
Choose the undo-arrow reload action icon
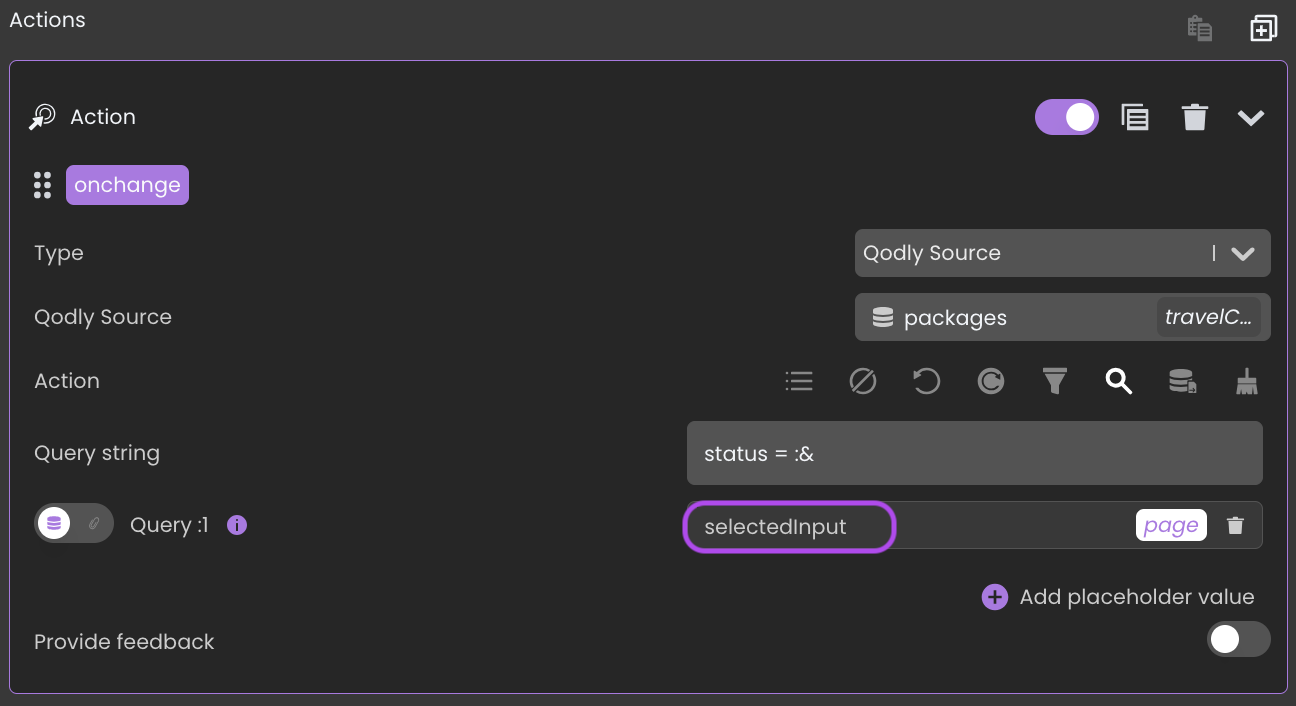(926, 381)
